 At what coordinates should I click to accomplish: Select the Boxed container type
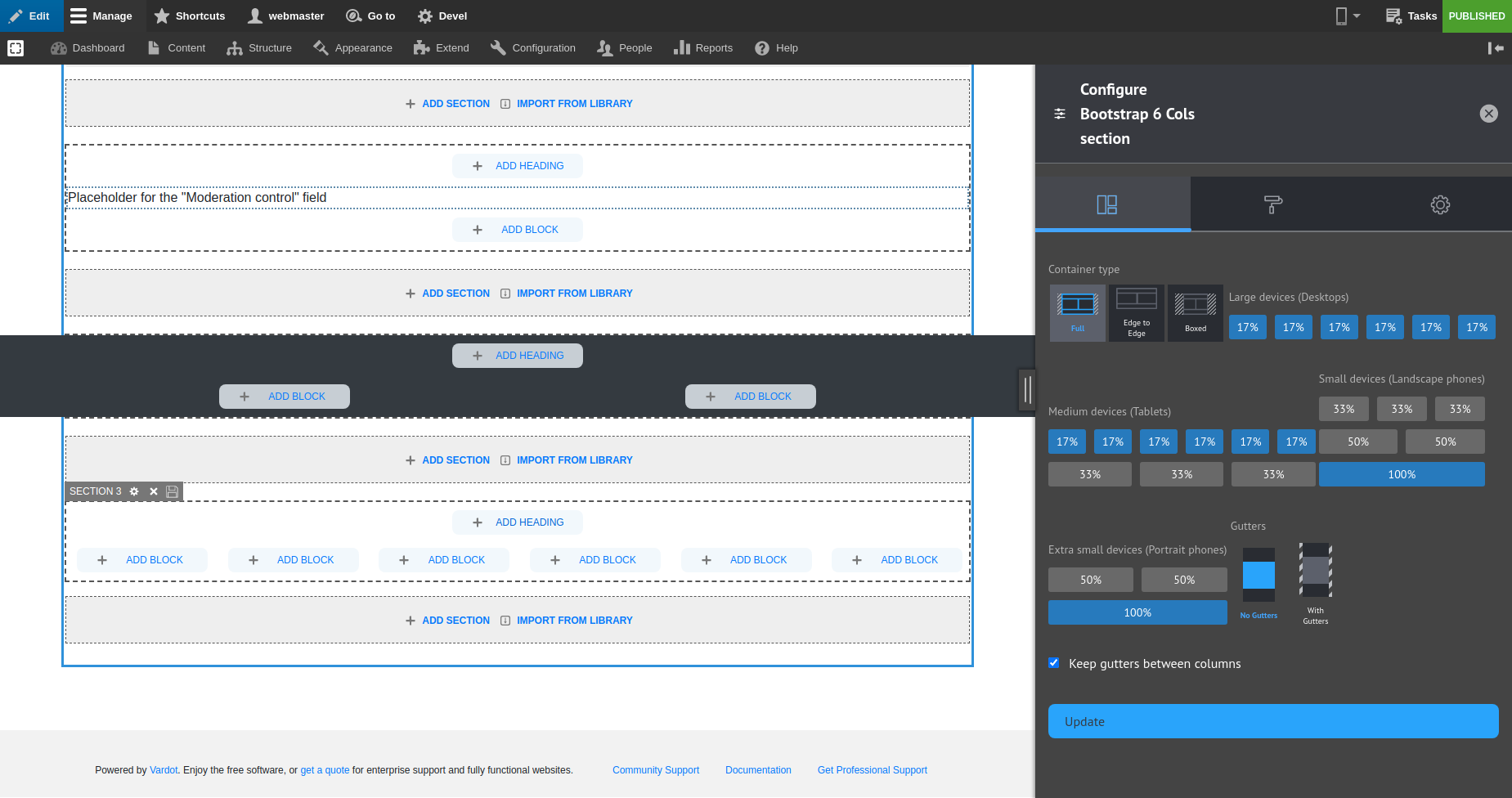tap(1195, 312)
